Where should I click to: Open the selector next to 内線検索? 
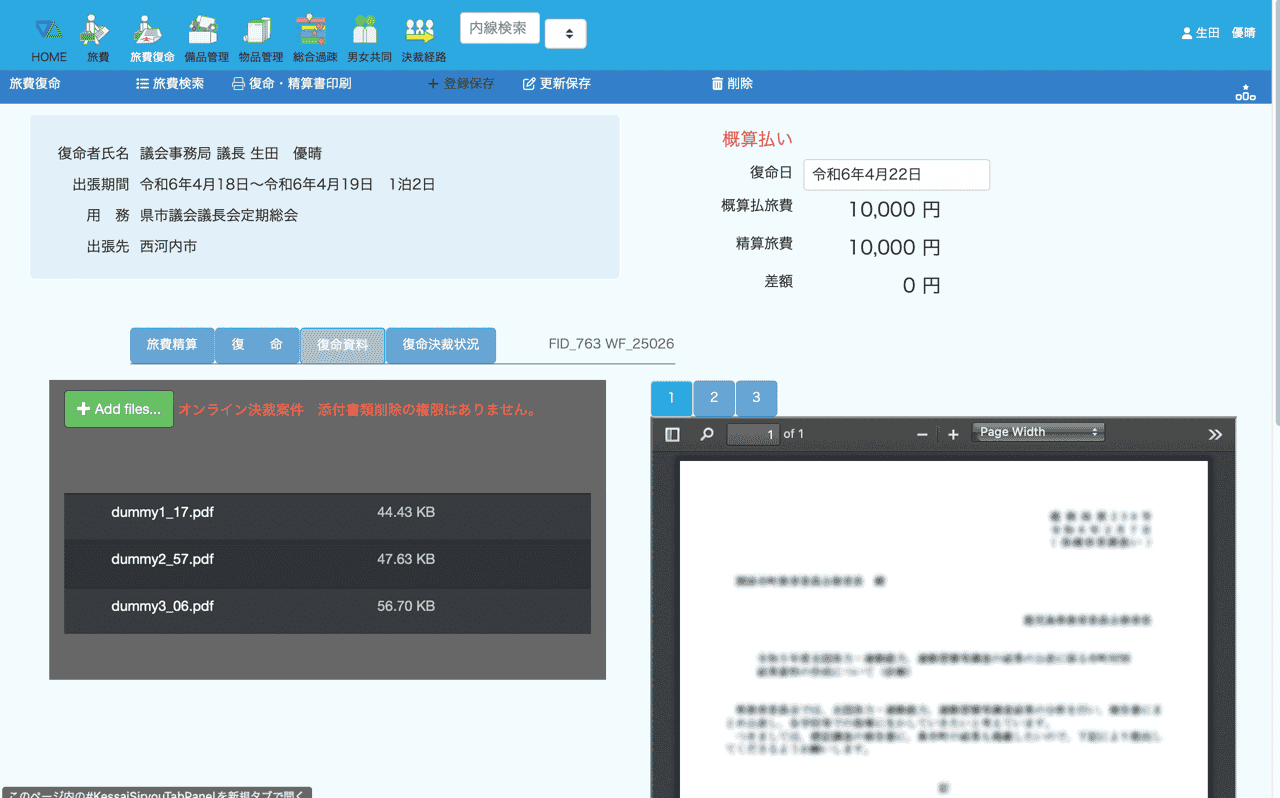click(x=566, y=34)
